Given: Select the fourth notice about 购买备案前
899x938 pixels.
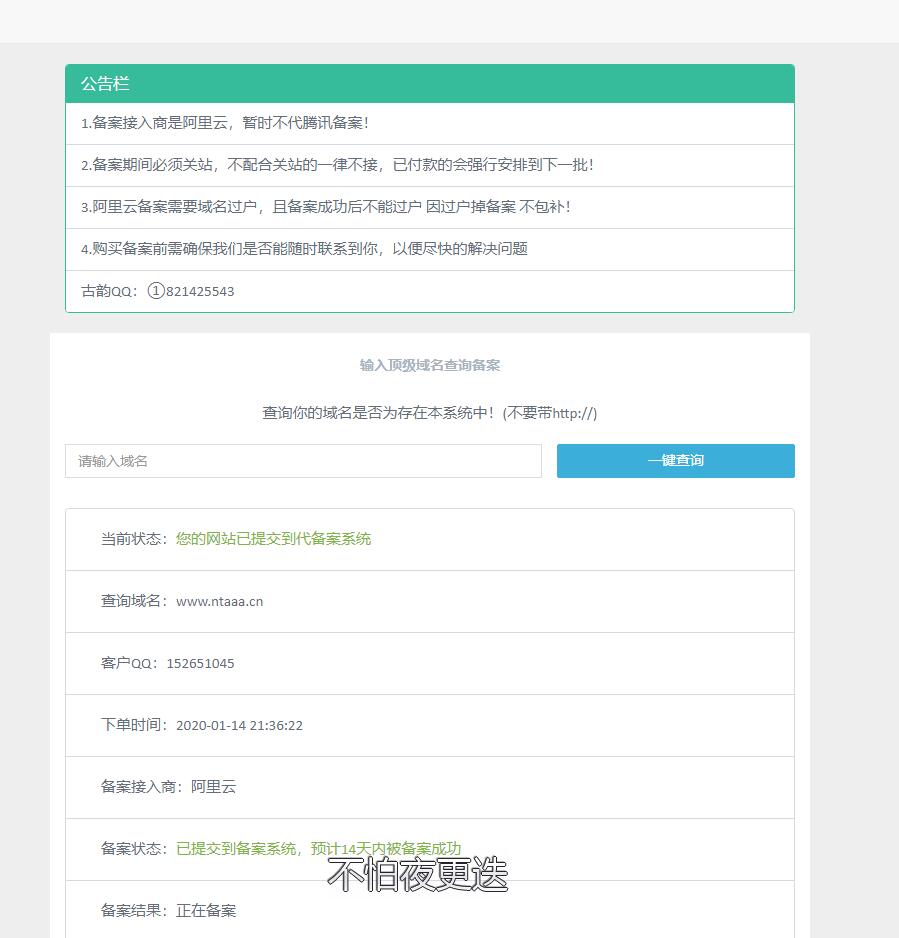Looking at the screenshot, I should click(x=304, y=249).
